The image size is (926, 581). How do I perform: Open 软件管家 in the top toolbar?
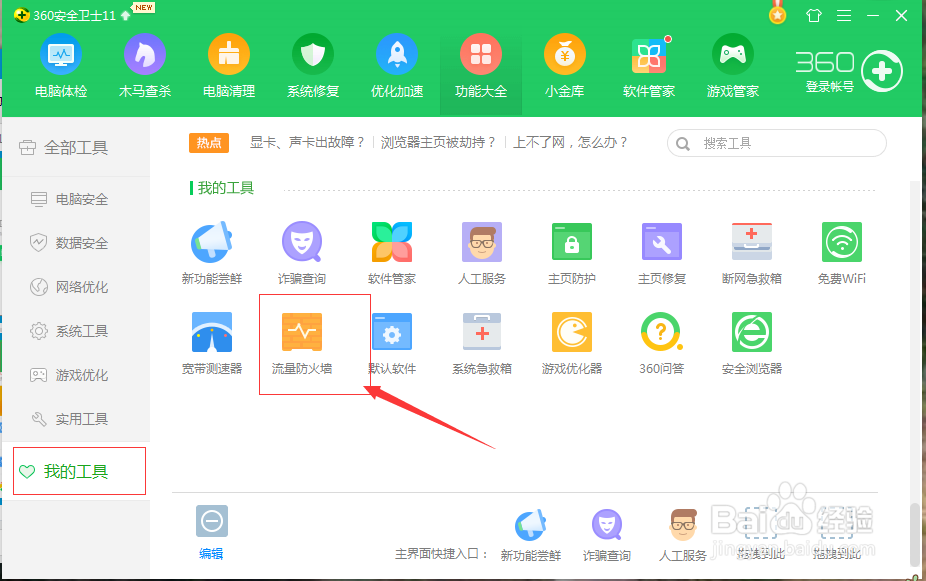(648, 66)
